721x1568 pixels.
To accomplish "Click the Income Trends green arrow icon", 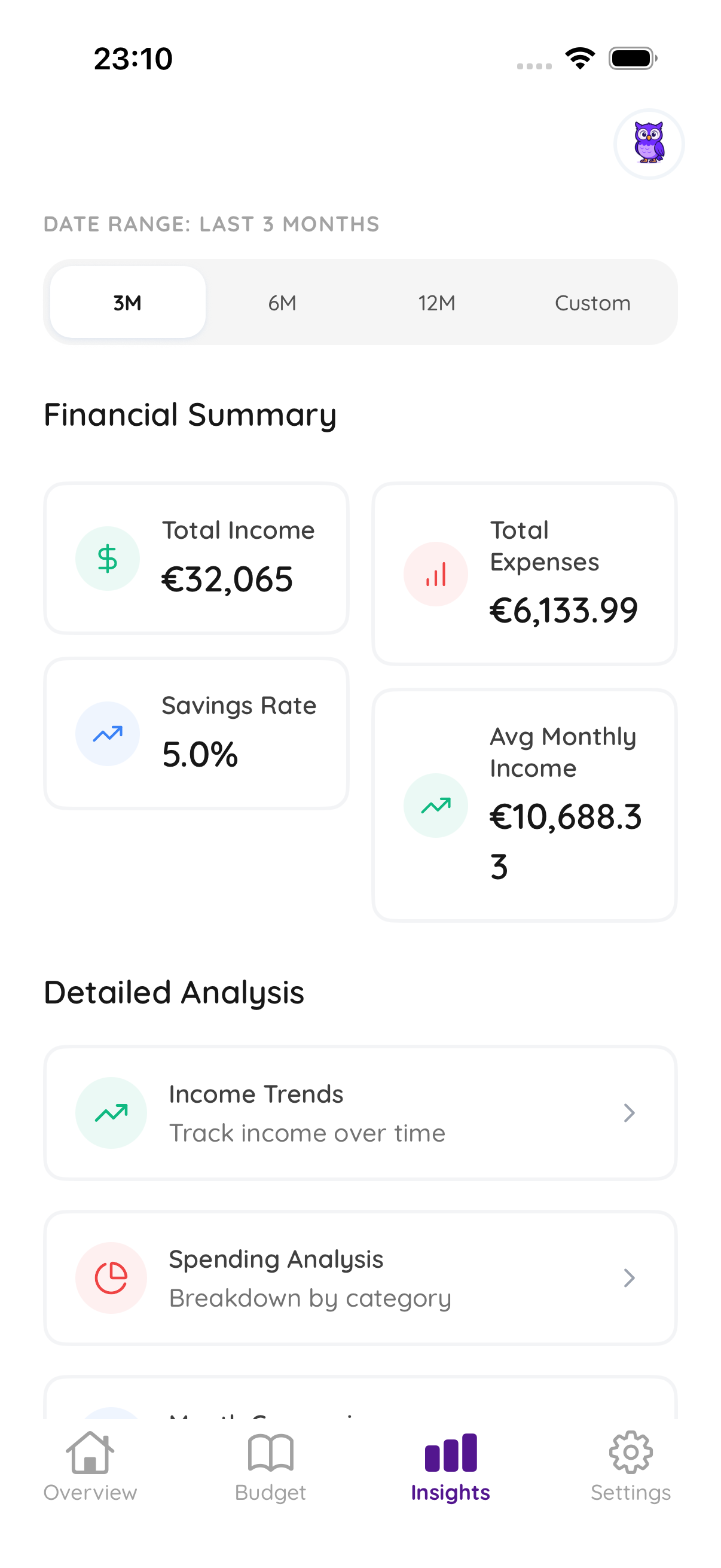I will coord(111,1112).
